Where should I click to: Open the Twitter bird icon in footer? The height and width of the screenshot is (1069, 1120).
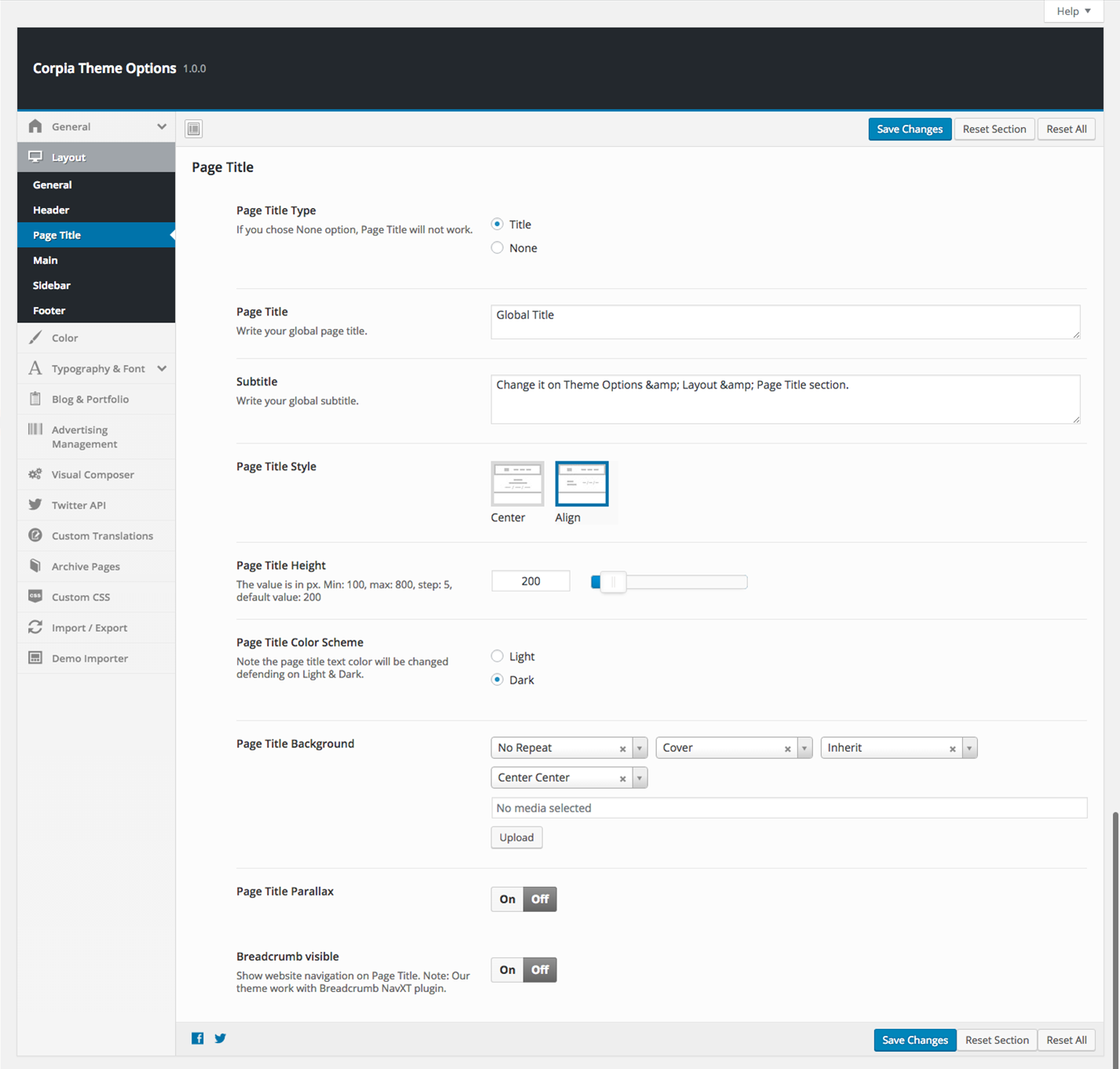(x=221, y=1038)
